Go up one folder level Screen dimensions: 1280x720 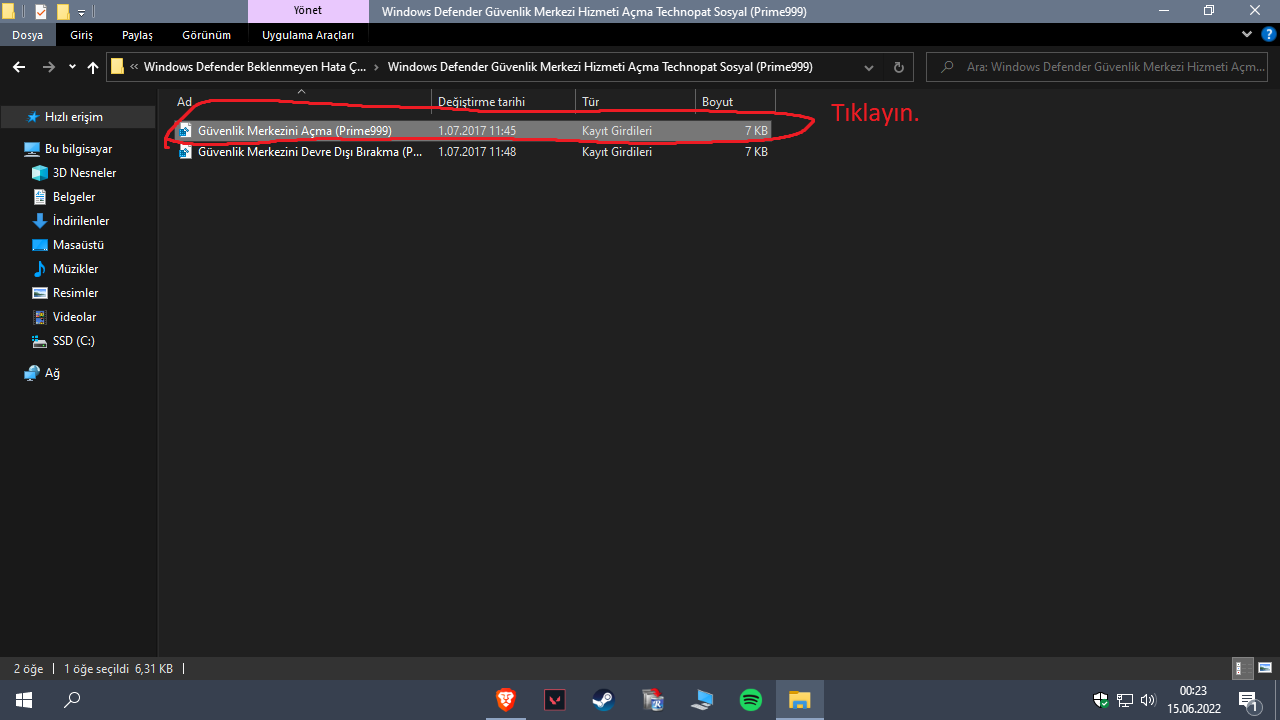click(x=93, y=67)
